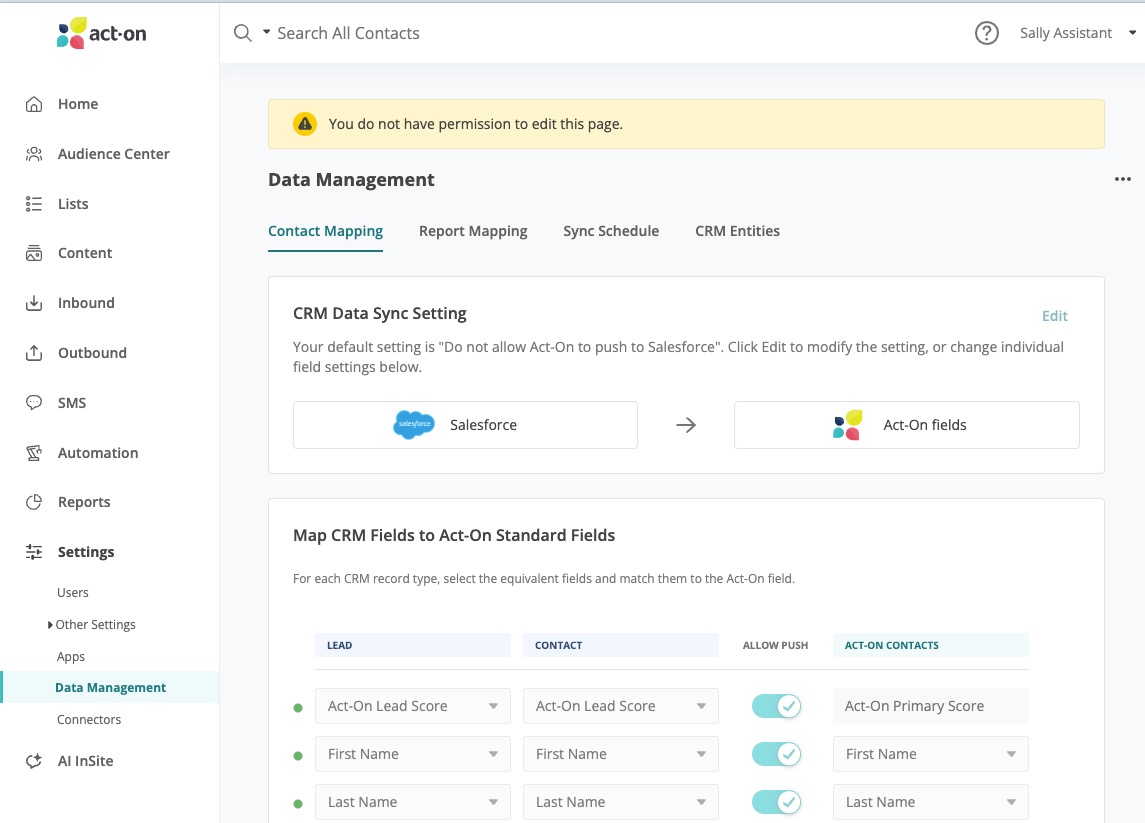Click the Settings sliders icon
The width and height of the screenshot is (1145, 823).
click(x=34, y=552)
